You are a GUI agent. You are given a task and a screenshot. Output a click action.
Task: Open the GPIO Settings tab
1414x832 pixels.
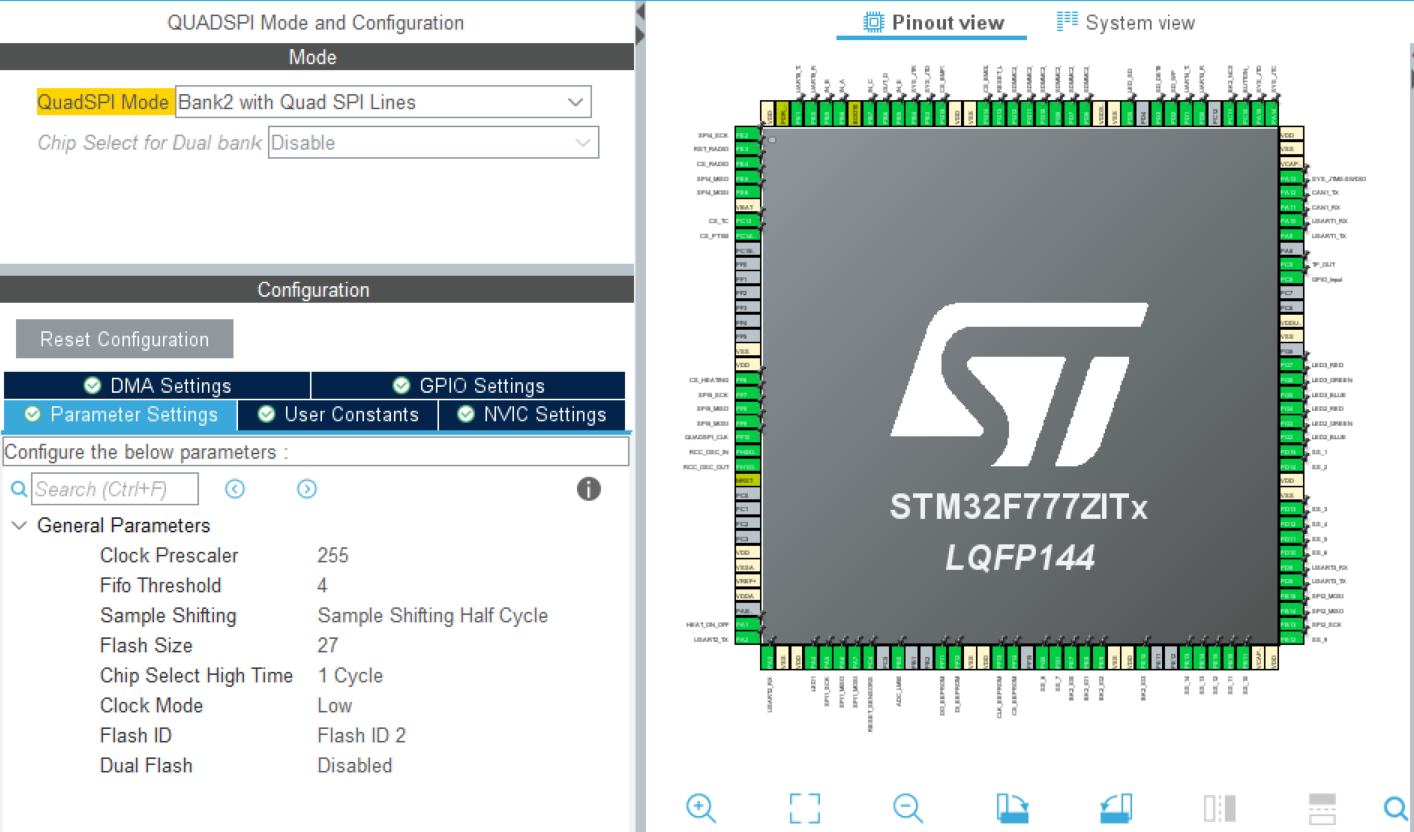(468, 386)
